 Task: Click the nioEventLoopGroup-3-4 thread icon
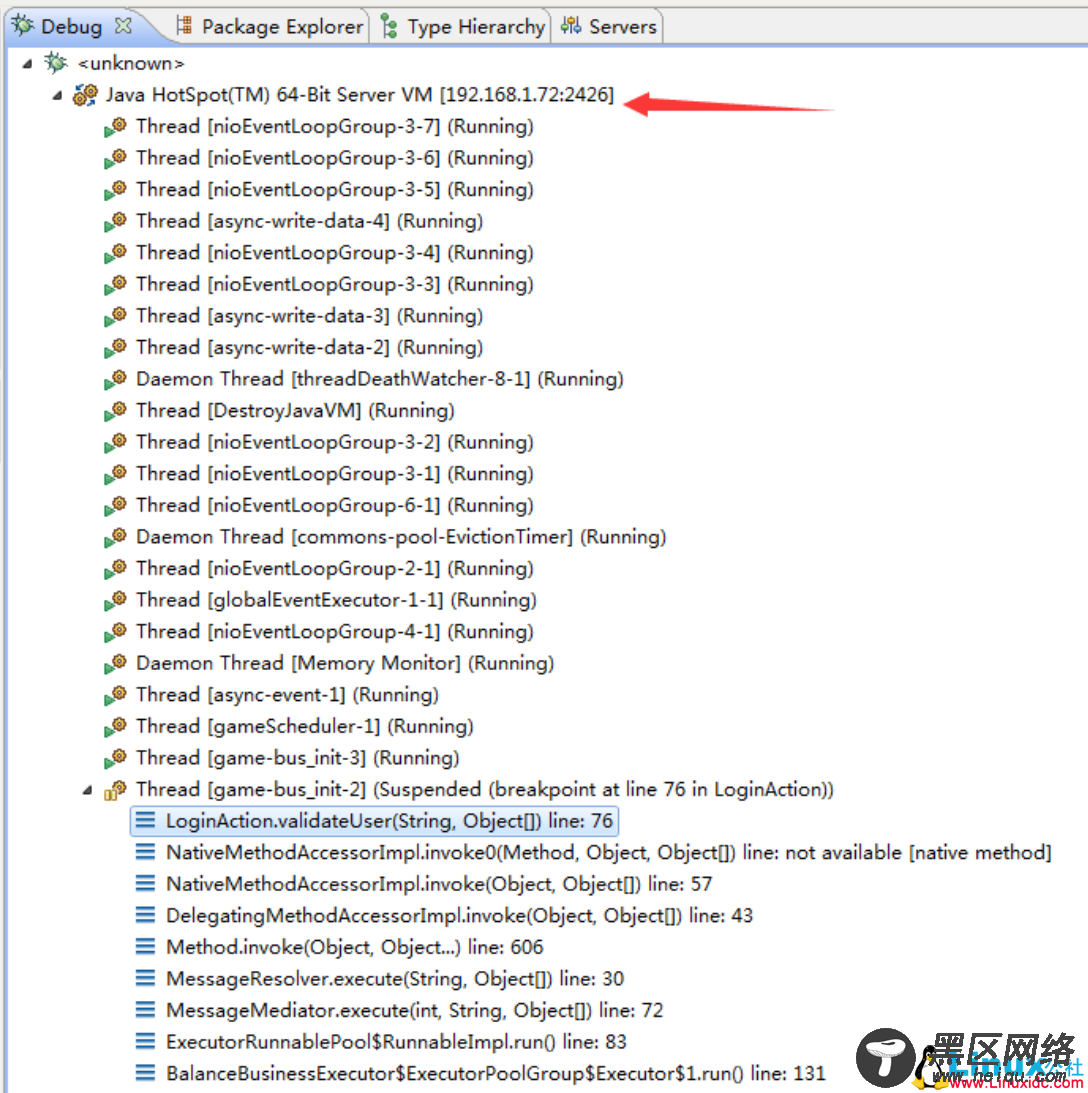point(116,253)
